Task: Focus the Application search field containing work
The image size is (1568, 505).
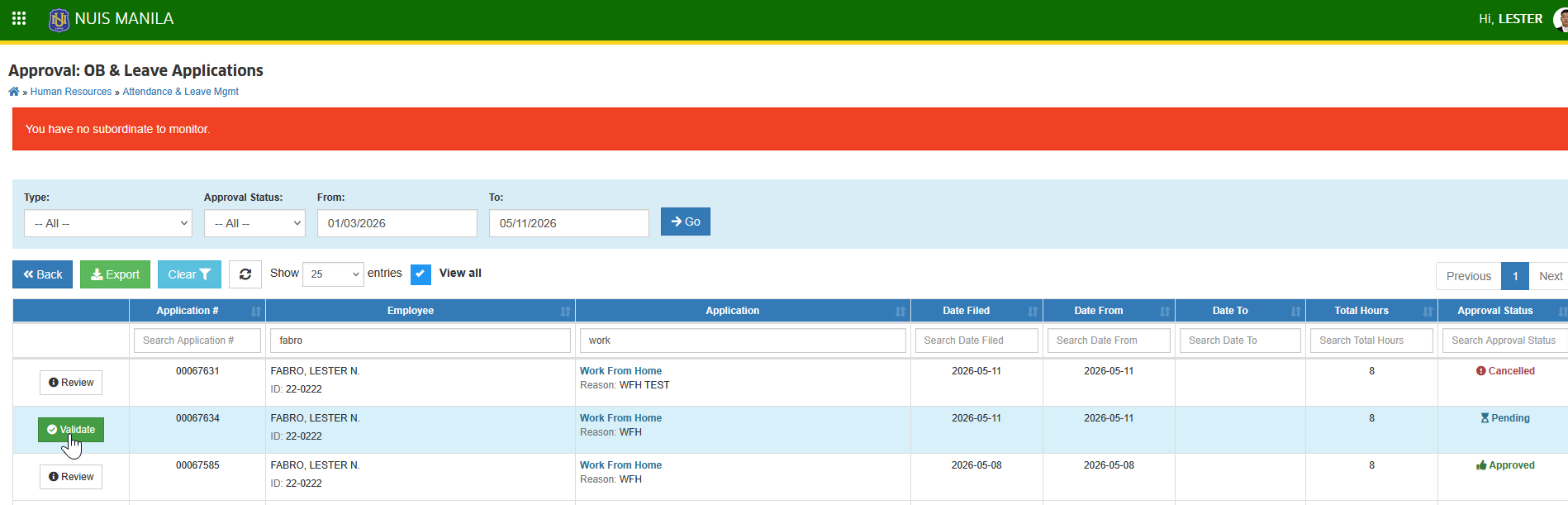Action: 743,341
